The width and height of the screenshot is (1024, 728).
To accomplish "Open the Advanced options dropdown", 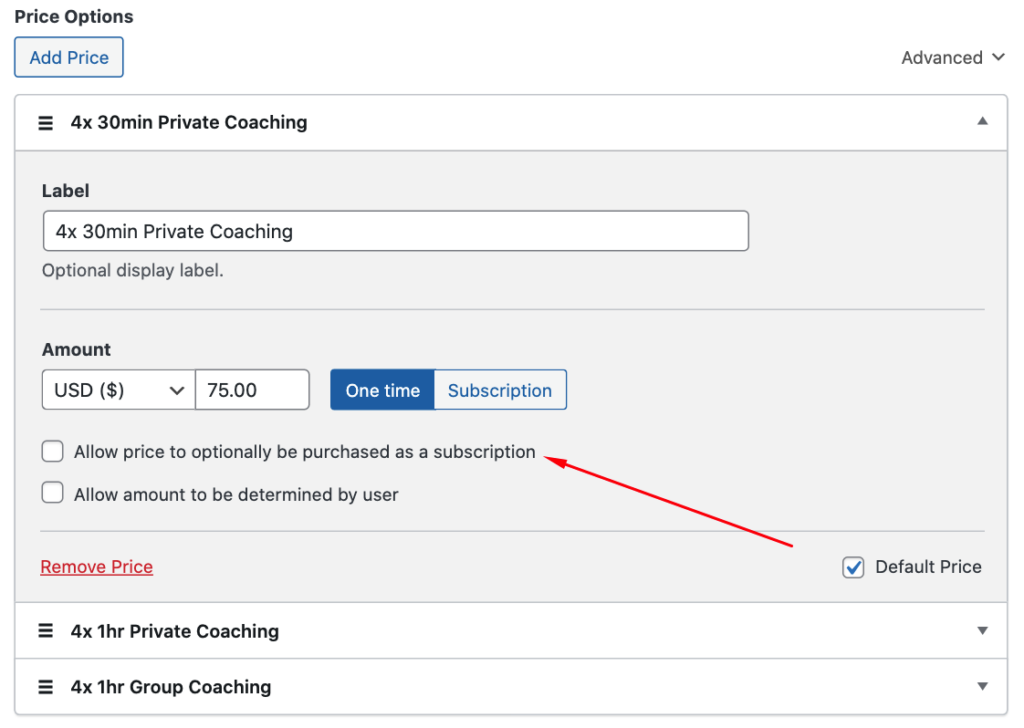I will coord(952,58).
